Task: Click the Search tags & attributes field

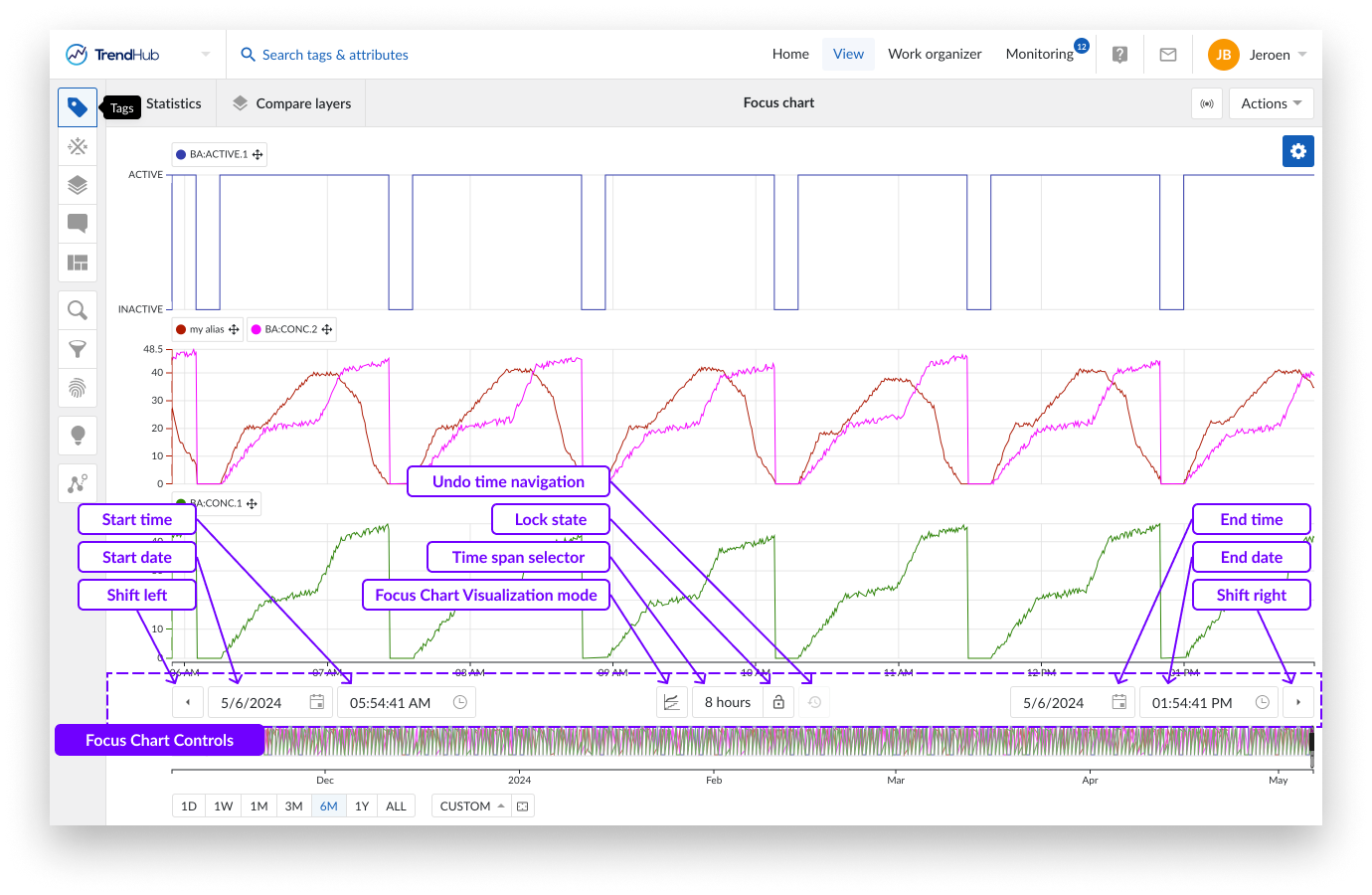Action: [335, 55]
